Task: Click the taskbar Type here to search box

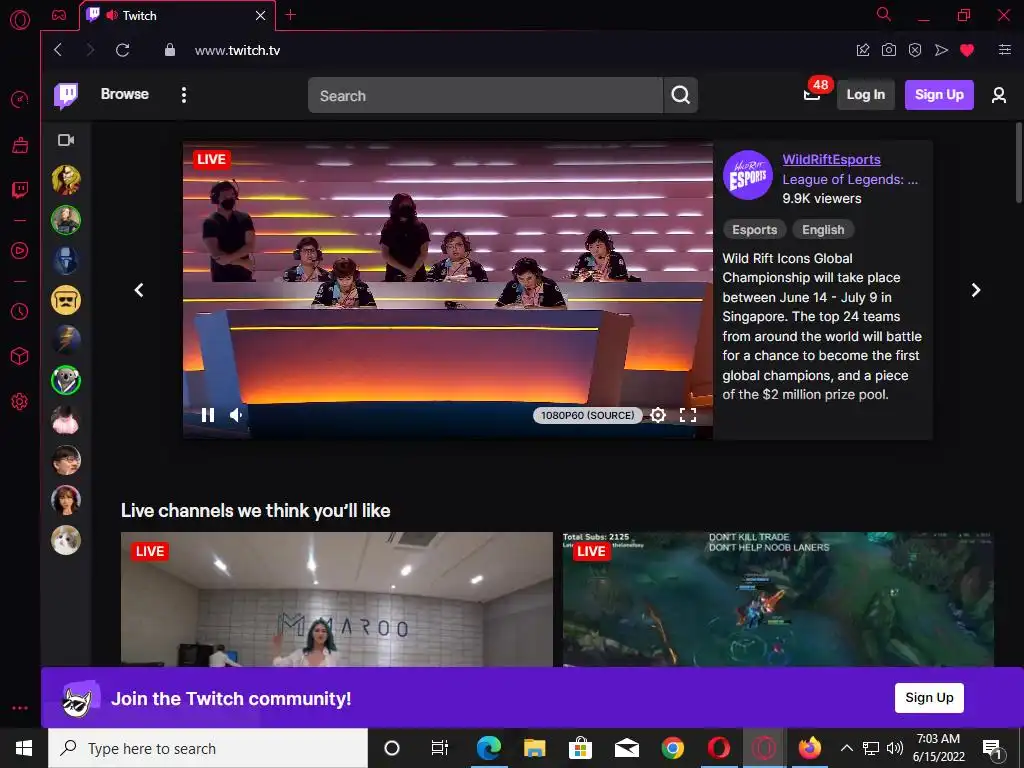Action: [x=208, y=748]
